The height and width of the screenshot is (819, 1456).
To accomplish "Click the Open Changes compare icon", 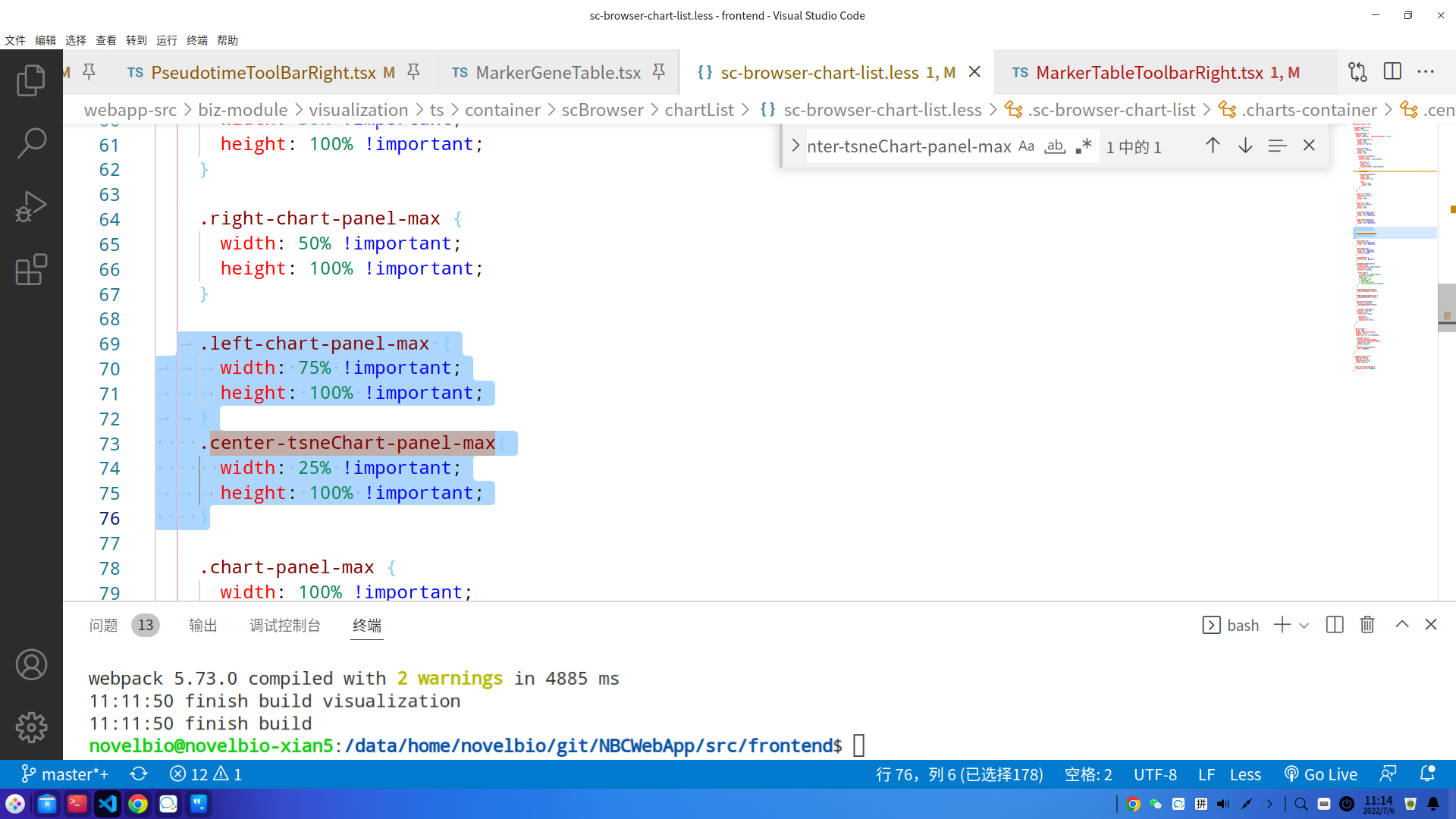I will coord(1357,72).
